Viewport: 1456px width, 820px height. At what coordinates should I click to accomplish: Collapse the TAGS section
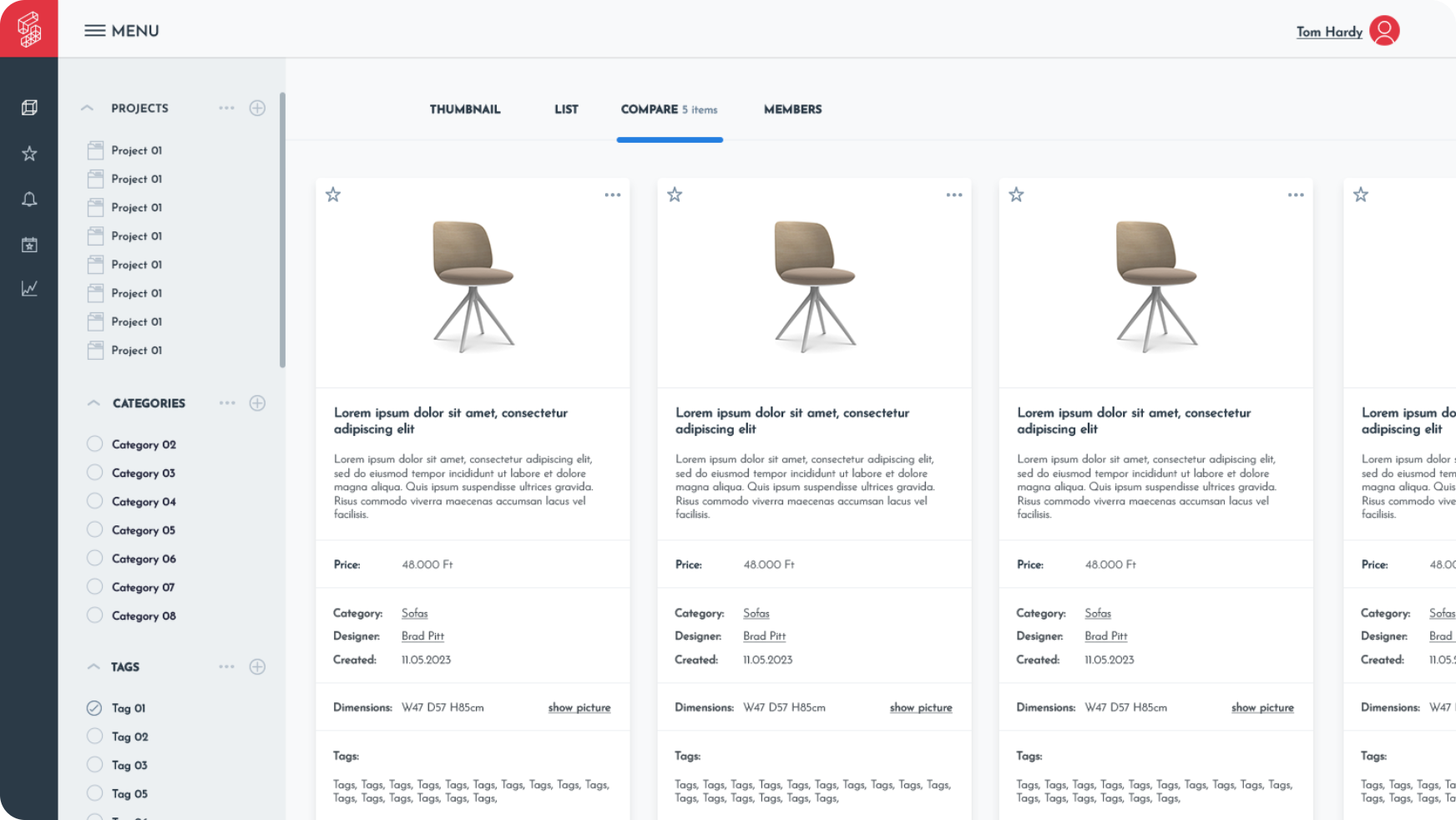(94, 666)
